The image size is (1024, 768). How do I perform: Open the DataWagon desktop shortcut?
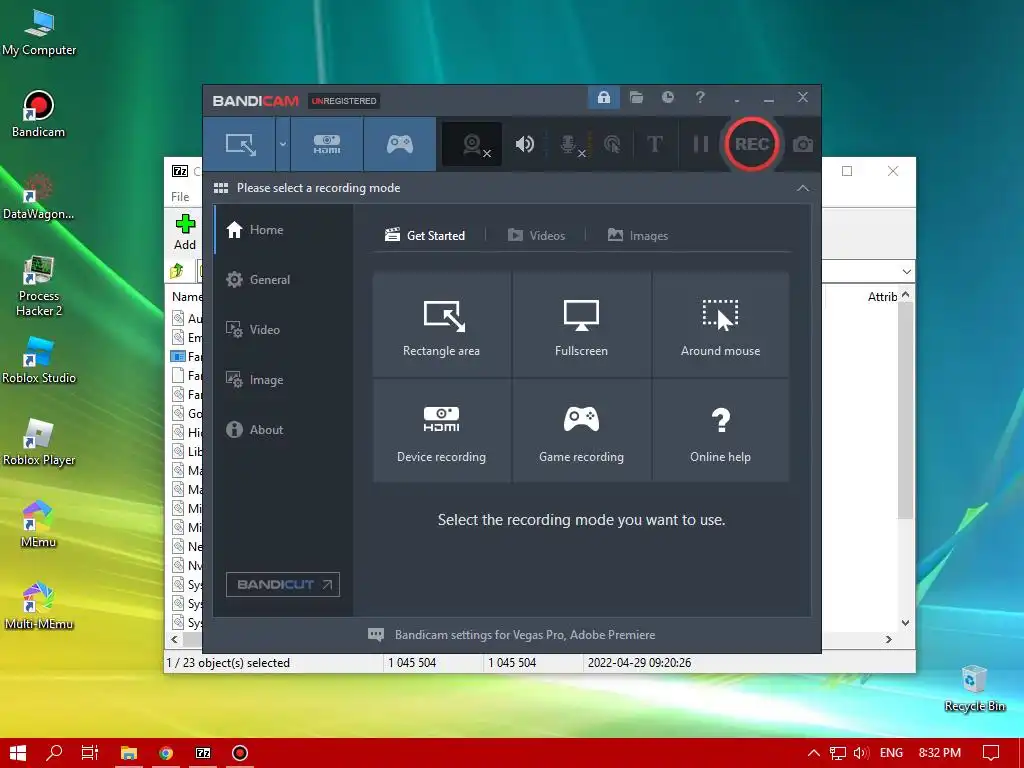point(39,197)
